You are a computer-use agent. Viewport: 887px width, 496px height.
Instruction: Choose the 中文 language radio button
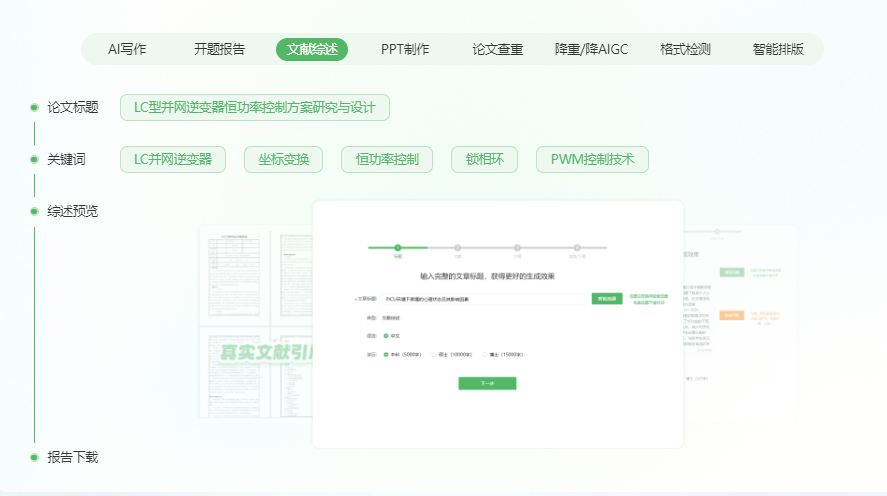pos(386,335)
